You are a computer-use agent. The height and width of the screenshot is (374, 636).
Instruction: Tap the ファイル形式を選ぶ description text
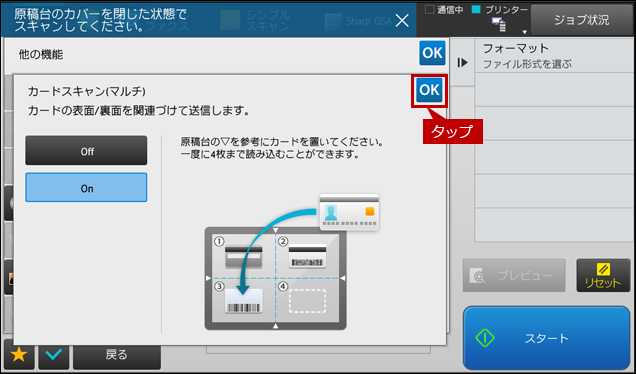[x=527, y=64]
